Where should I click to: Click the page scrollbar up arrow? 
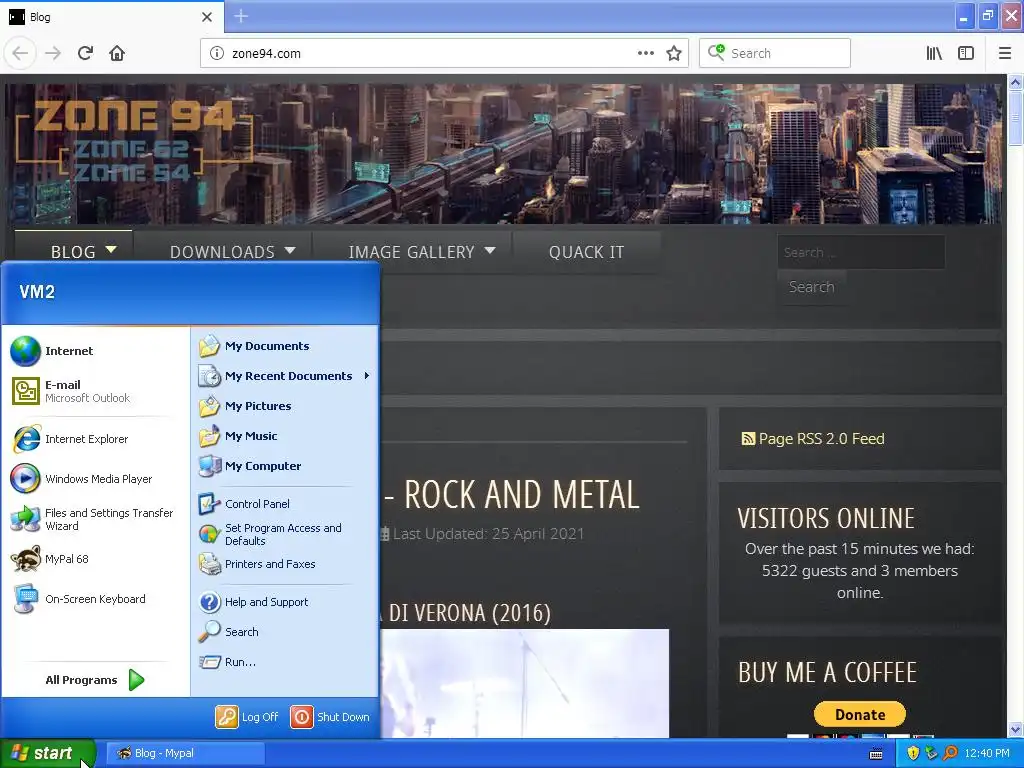pyautogui.click(x=1016, y=82)
